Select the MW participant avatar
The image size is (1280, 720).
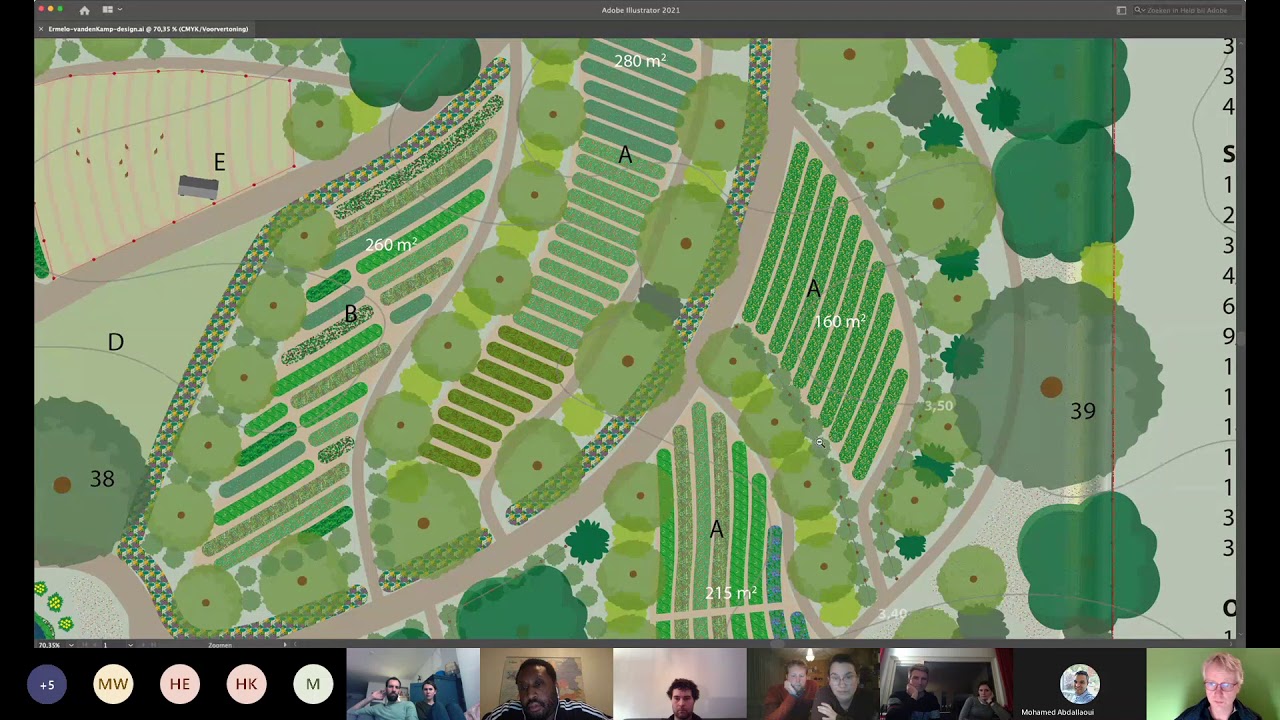tap(113, 684)
